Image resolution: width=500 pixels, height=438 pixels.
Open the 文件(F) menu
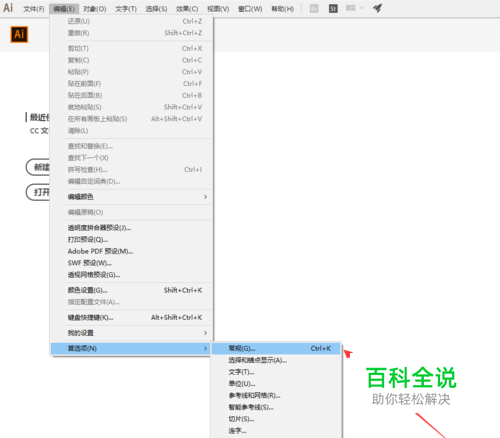(34, 9)
